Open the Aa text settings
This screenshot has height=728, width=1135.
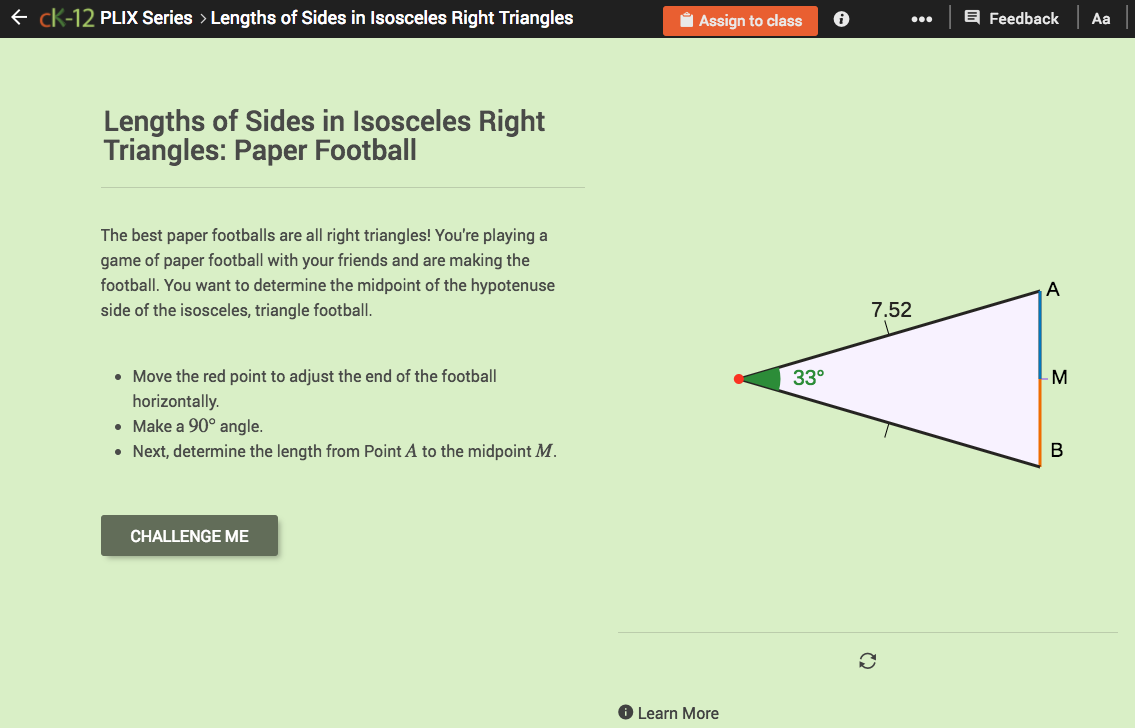(x=1101, y=18)
